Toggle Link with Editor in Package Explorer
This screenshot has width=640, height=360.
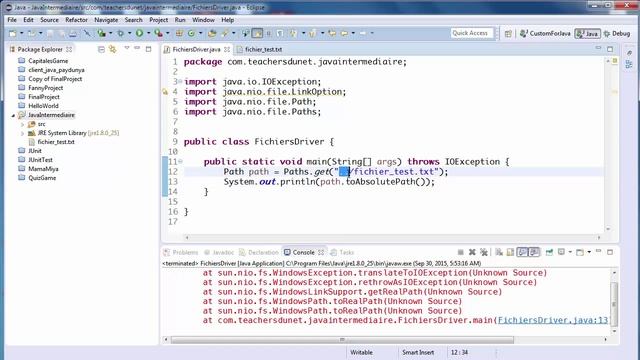coord(113,49)
